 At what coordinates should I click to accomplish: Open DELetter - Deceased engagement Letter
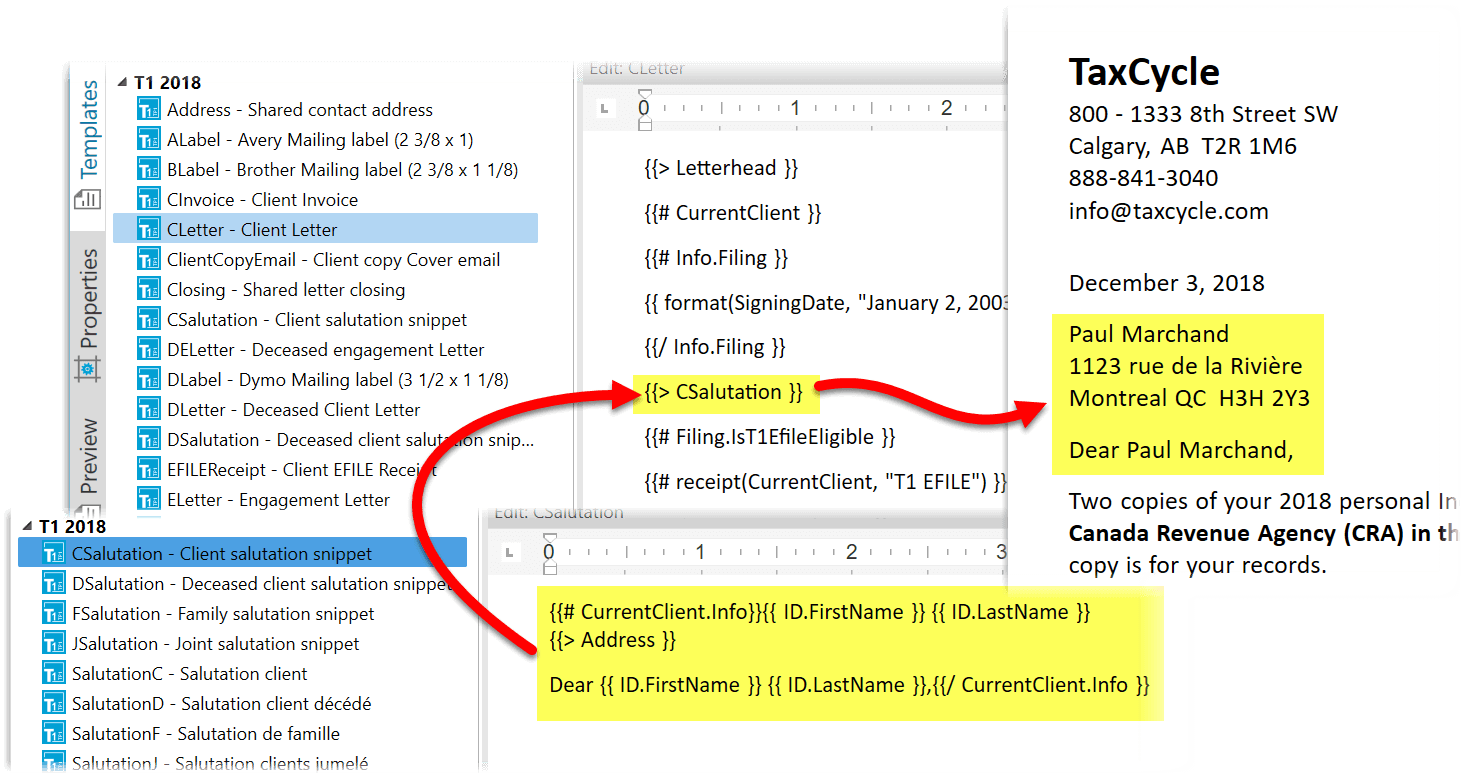coord(326,350)
